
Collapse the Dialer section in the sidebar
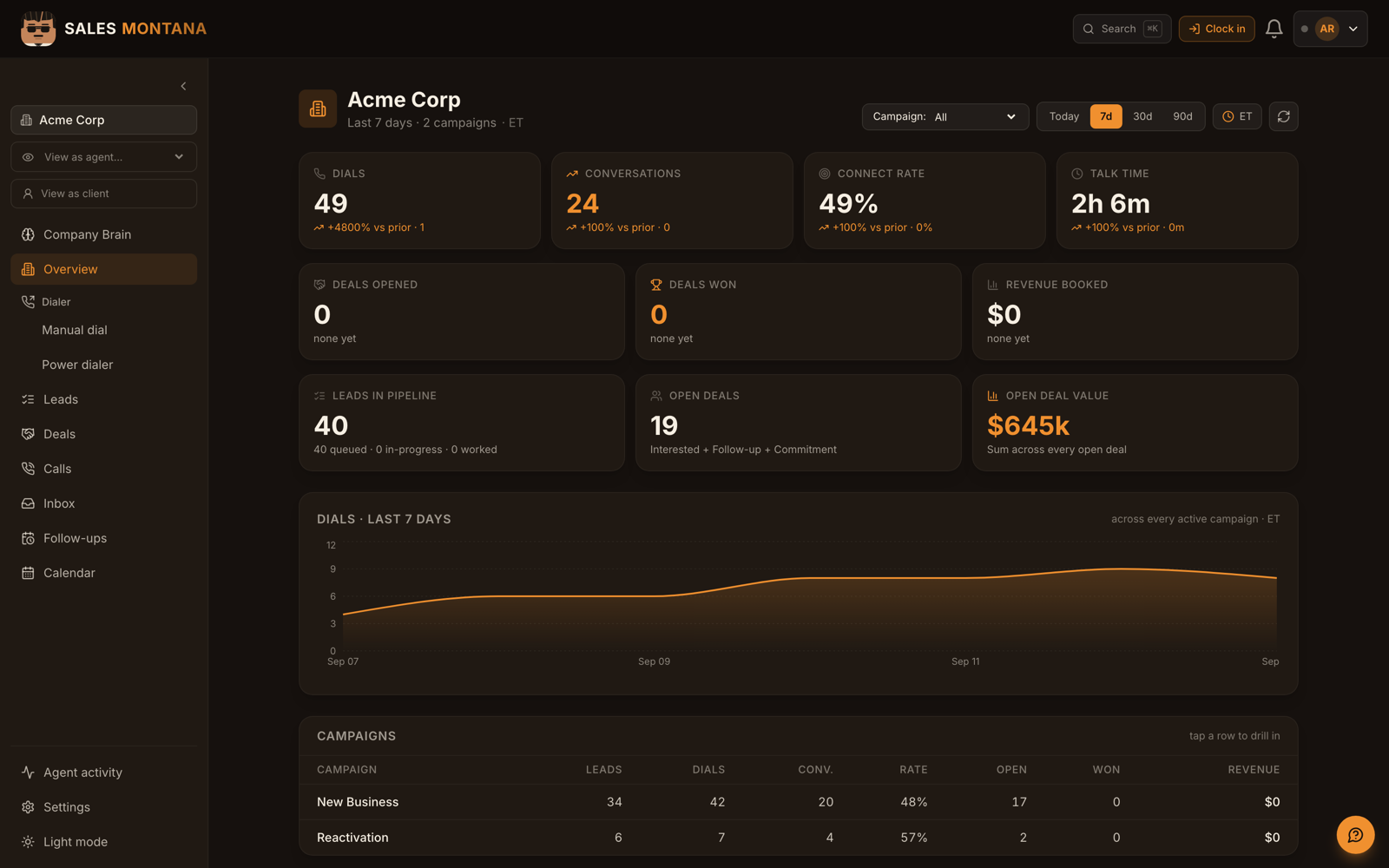[104, 302]
